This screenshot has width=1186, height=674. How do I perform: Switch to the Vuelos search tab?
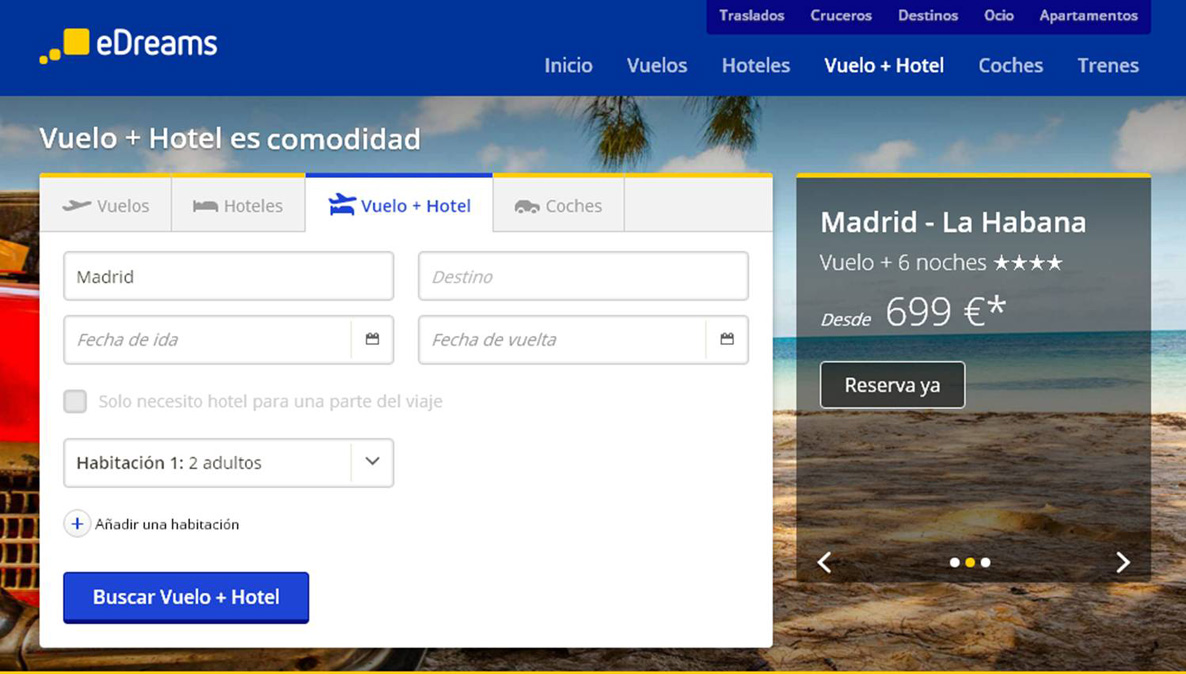[106, 206]
